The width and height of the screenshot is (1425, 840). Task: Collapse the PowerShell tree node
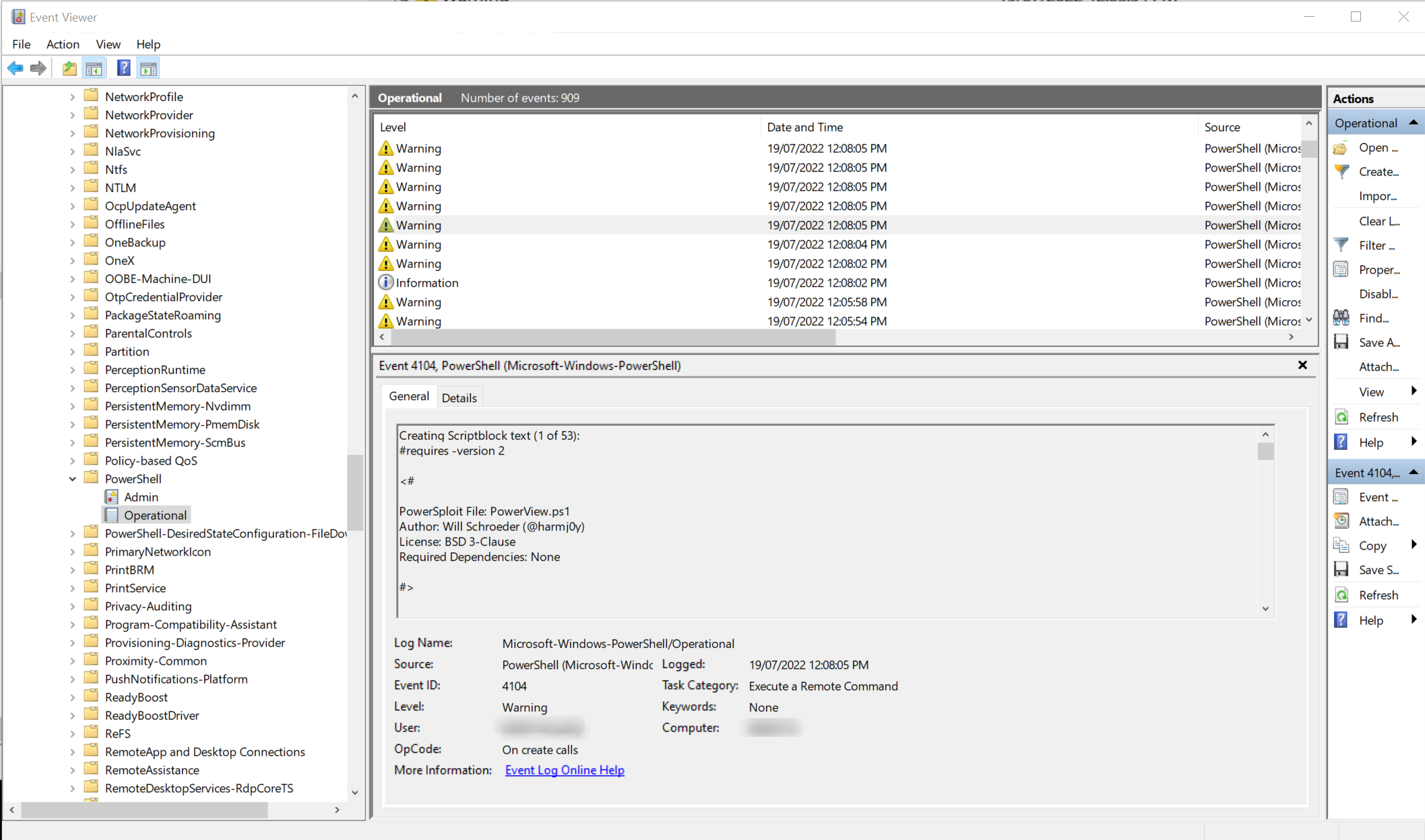tap(73, 478)
